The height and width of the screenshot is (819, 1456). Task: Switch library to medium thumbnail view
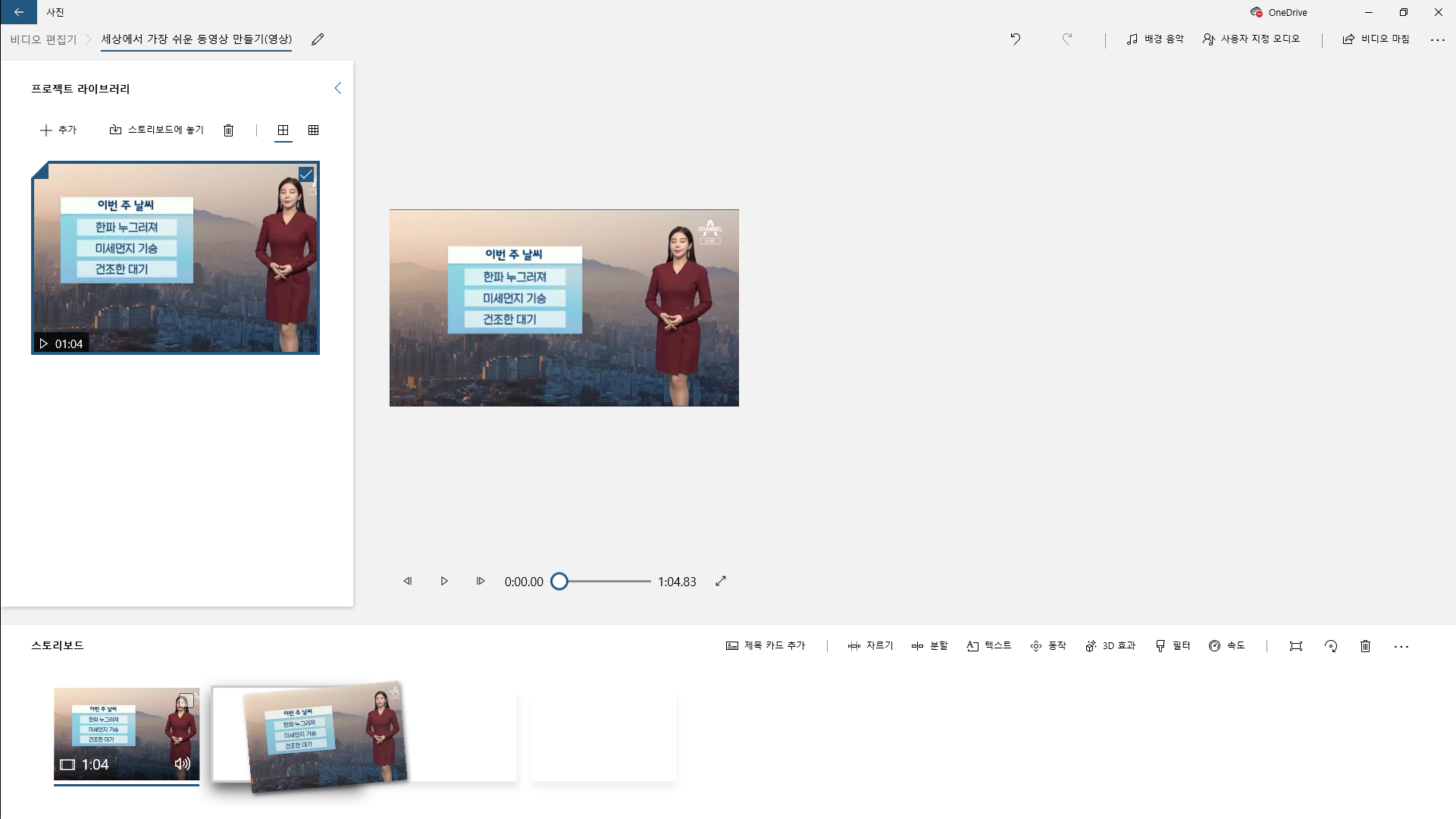(283, 130)
